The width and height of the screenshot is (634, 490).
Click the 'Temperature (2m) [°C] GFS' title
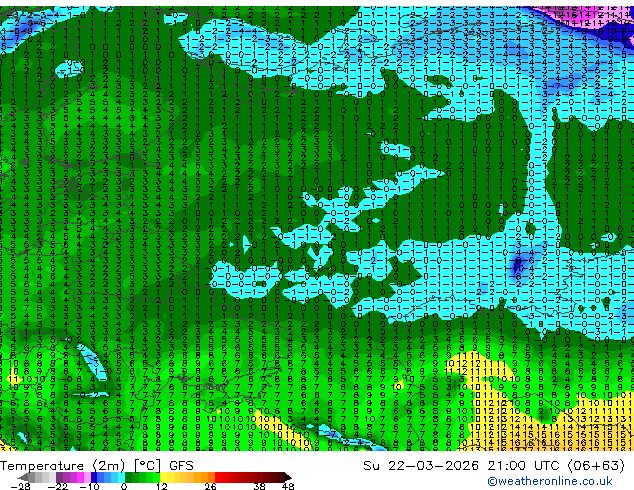(97, 466)
